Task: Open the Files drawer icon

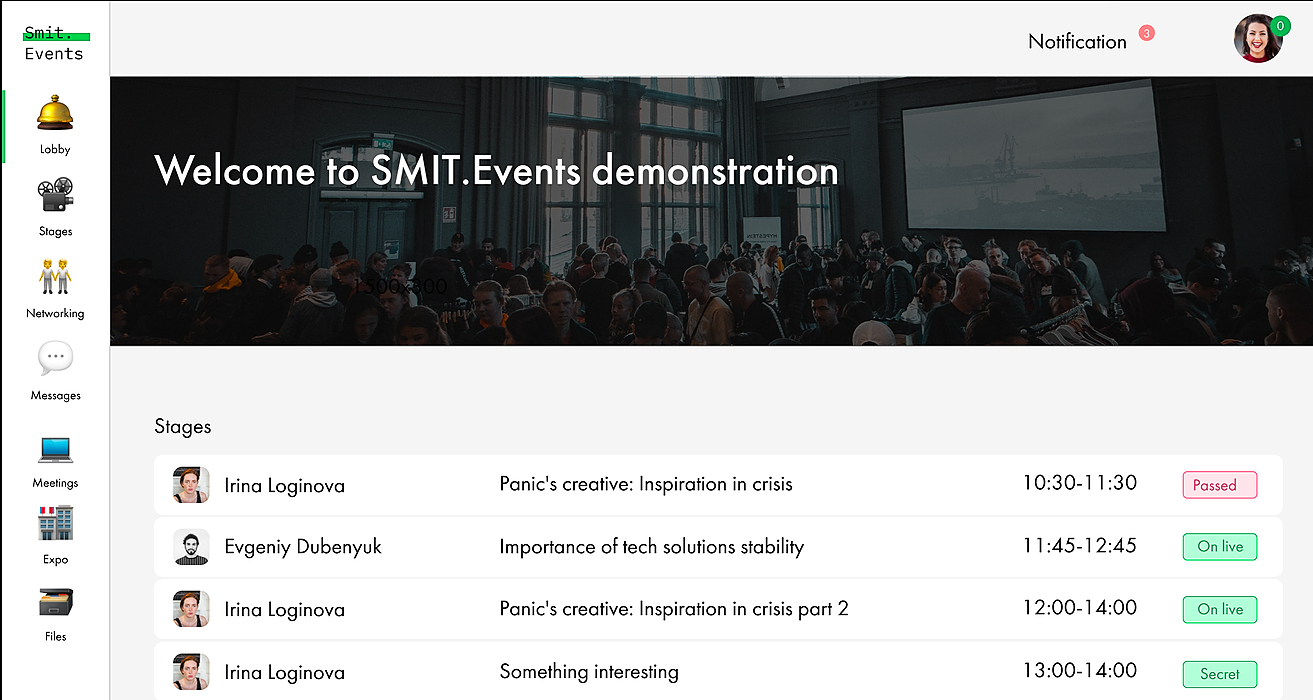Action: pos(55,603)
